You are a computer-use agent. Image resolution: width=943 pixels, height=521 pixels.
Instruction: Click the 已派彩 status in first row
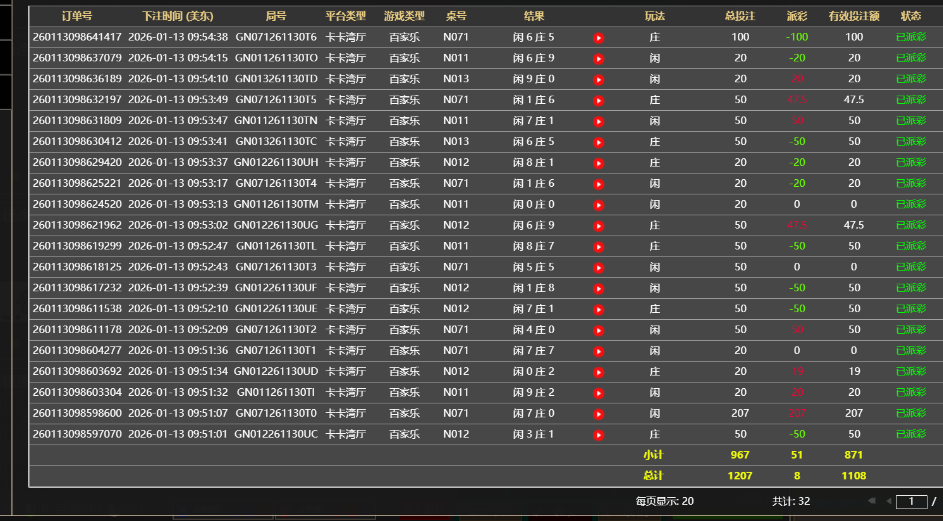(x=910, y=38)
